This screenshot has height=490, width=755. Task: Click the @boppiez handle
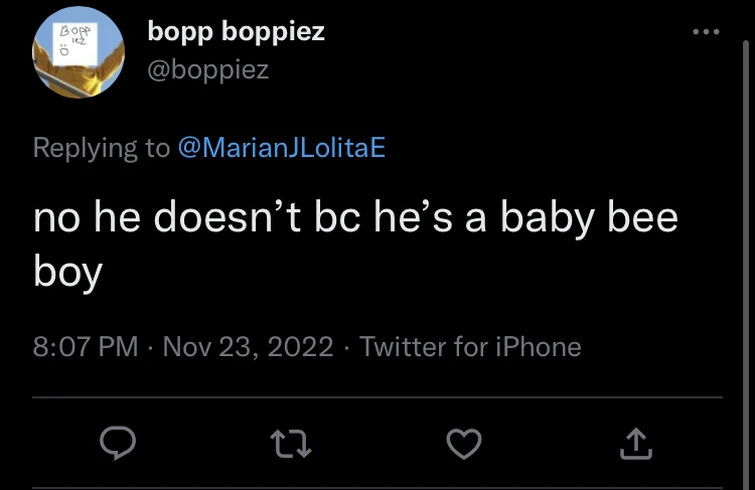(208, 70)
